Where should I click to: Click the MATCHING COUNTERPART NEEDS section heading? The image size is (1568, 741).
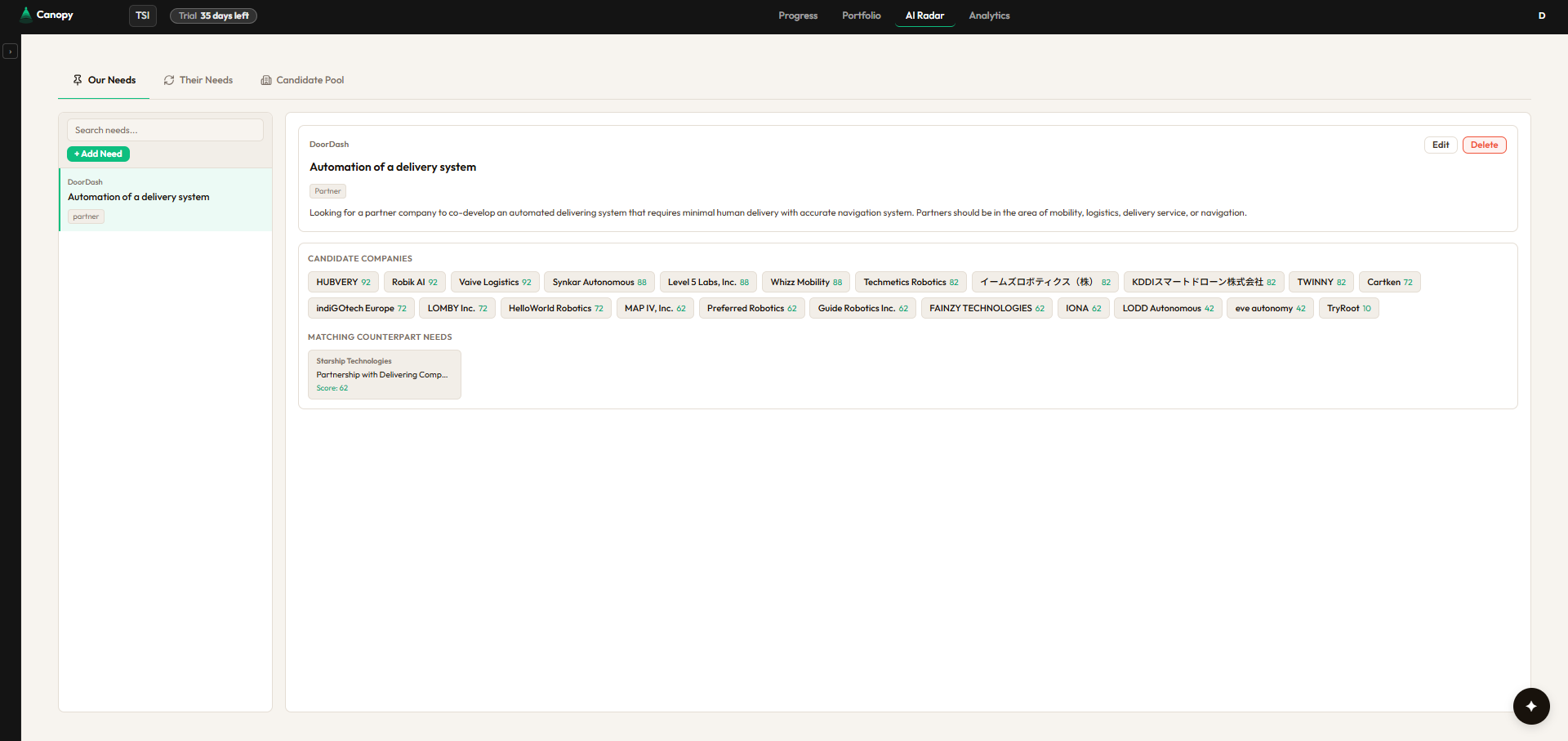[x=380, y=337]
